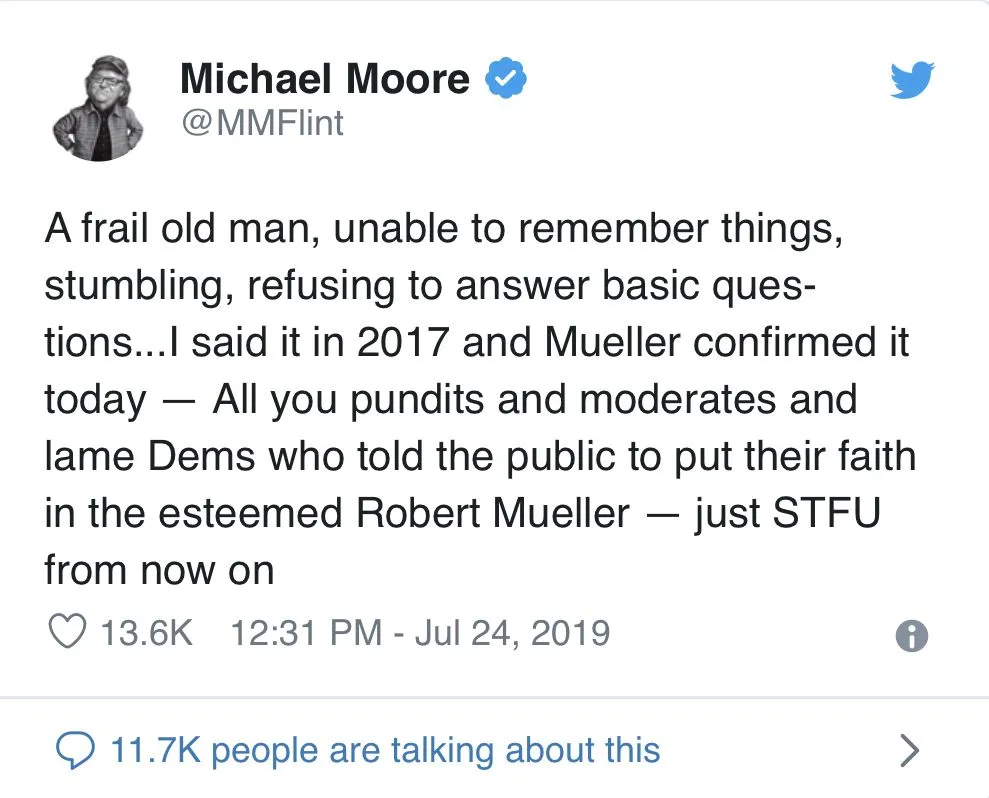
Task: Click "11.7K people are talking about this"
Action: click(385, 750)
